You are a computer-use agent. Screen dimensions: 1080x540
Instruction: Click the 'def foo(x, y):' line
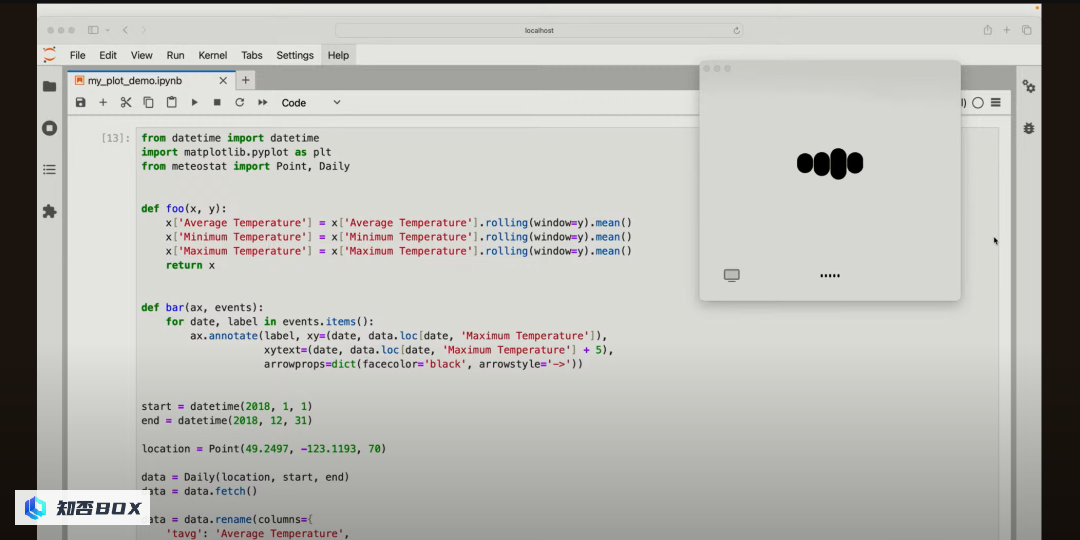tap(184, 209)
